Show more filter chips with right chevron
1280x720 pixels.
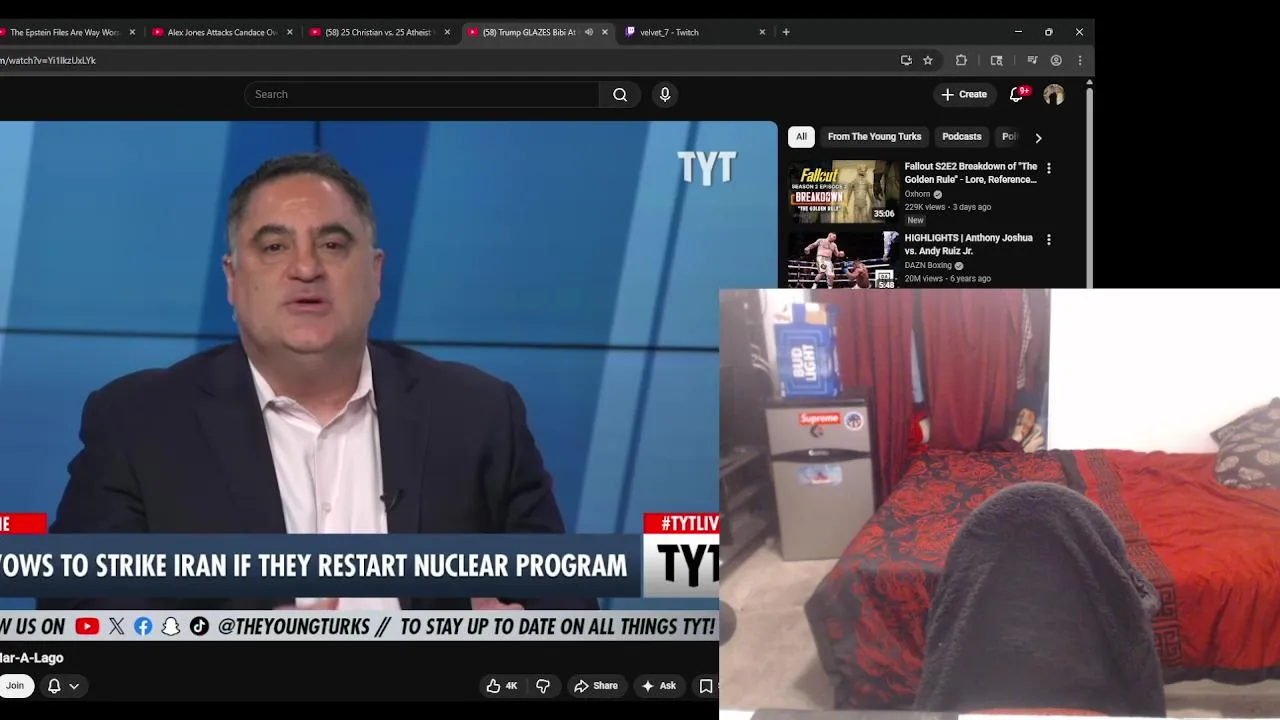1038,137
